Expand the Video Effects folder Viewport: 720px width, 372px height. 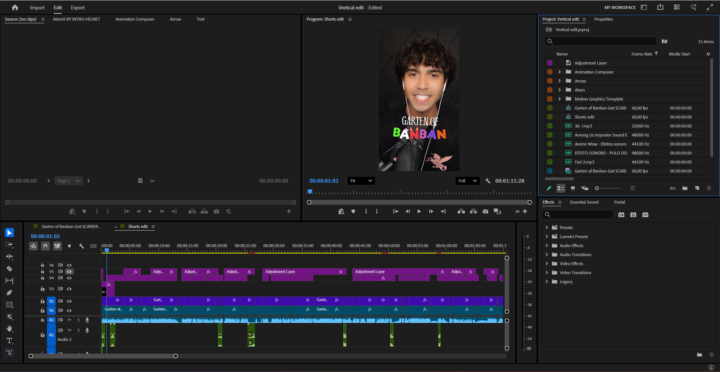(547, 264)
